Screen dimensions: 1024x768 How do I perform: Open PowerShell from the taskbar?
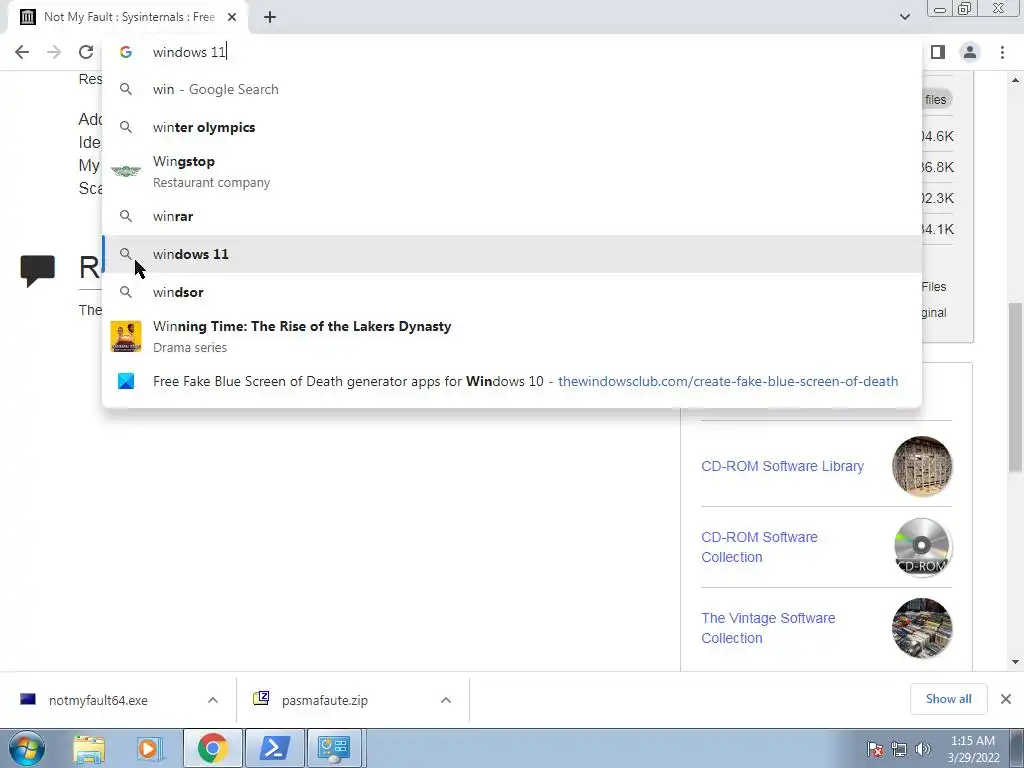pyautogui.click(x=275, y=748)
